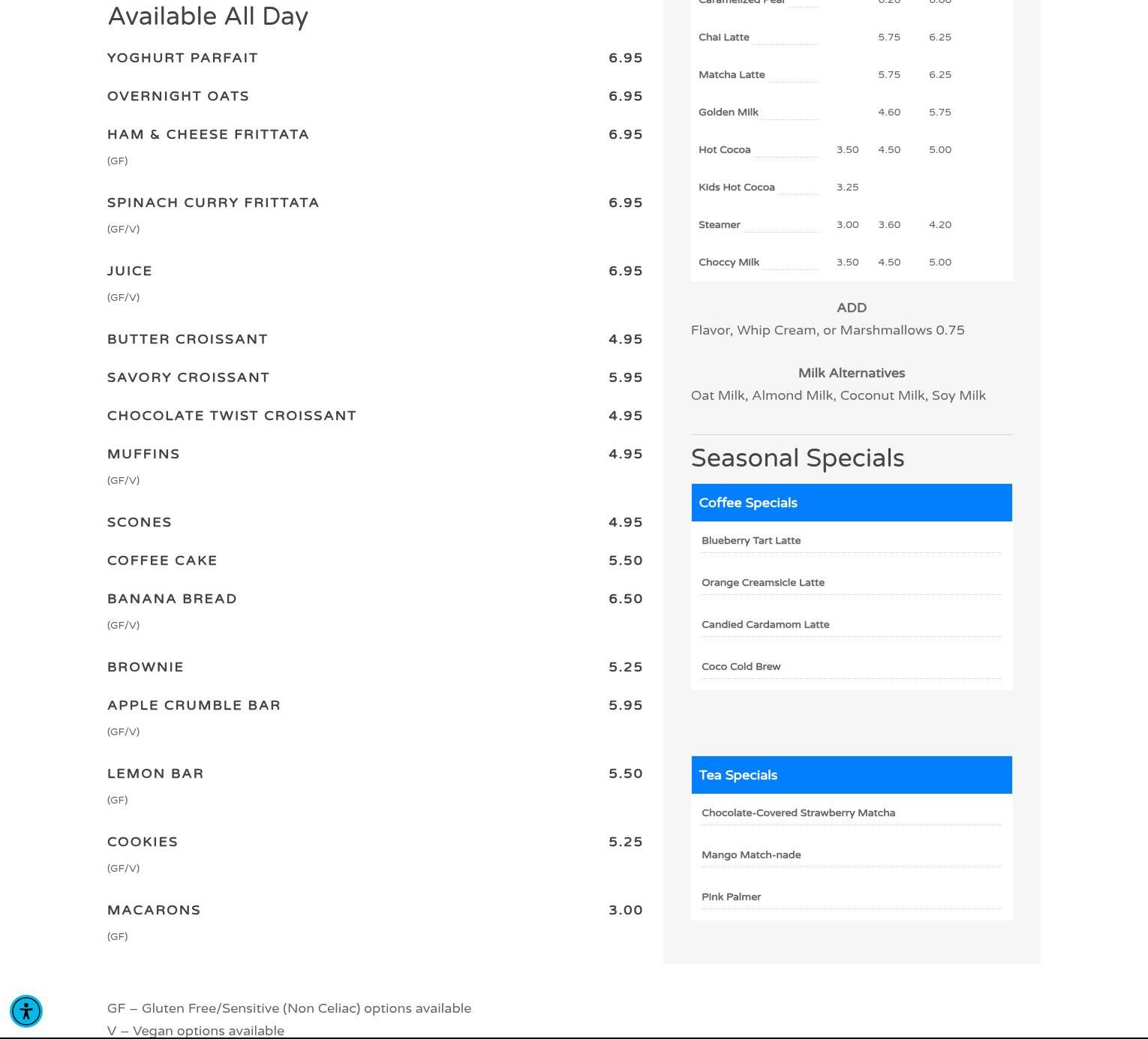Open the accessibility widget icon
This screenshot has height=1039, width=1148.
tap(26, 1011)
